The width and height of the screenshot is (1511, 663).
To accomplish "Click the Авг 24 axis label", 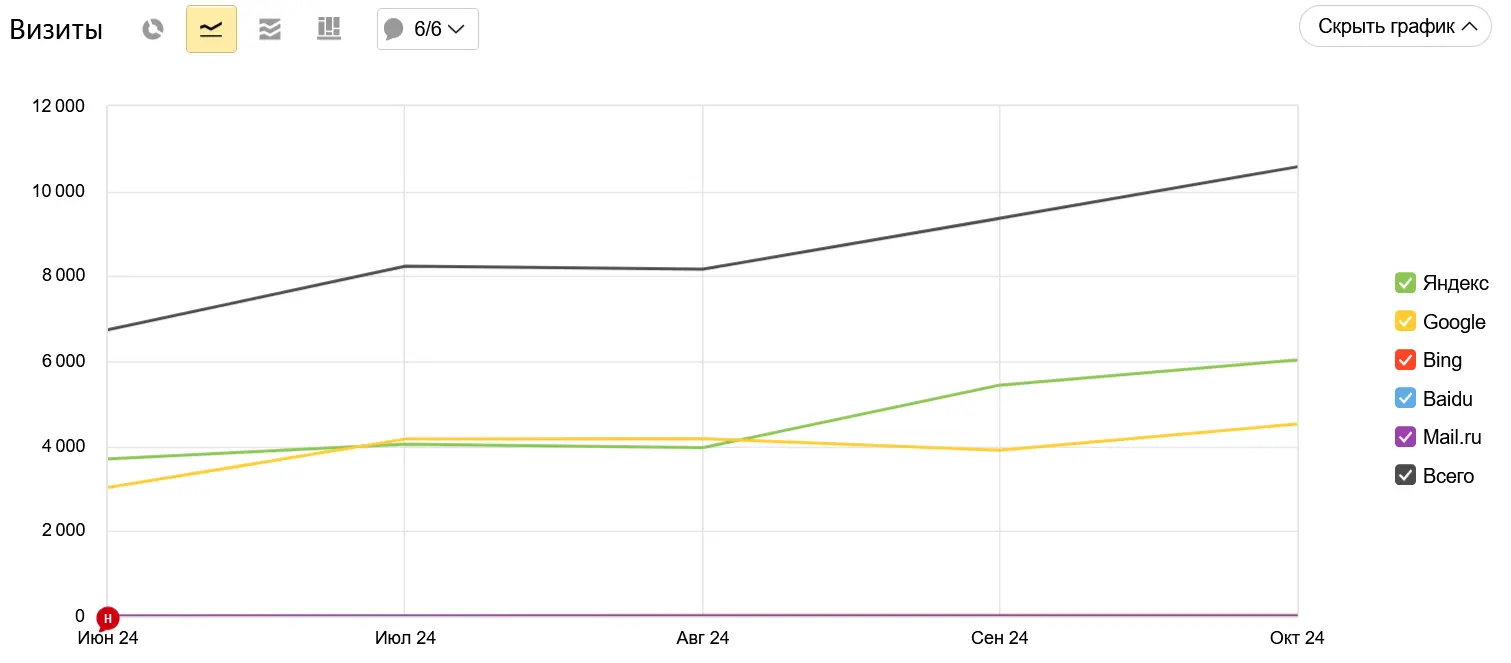I will click(x=702, y=638).
